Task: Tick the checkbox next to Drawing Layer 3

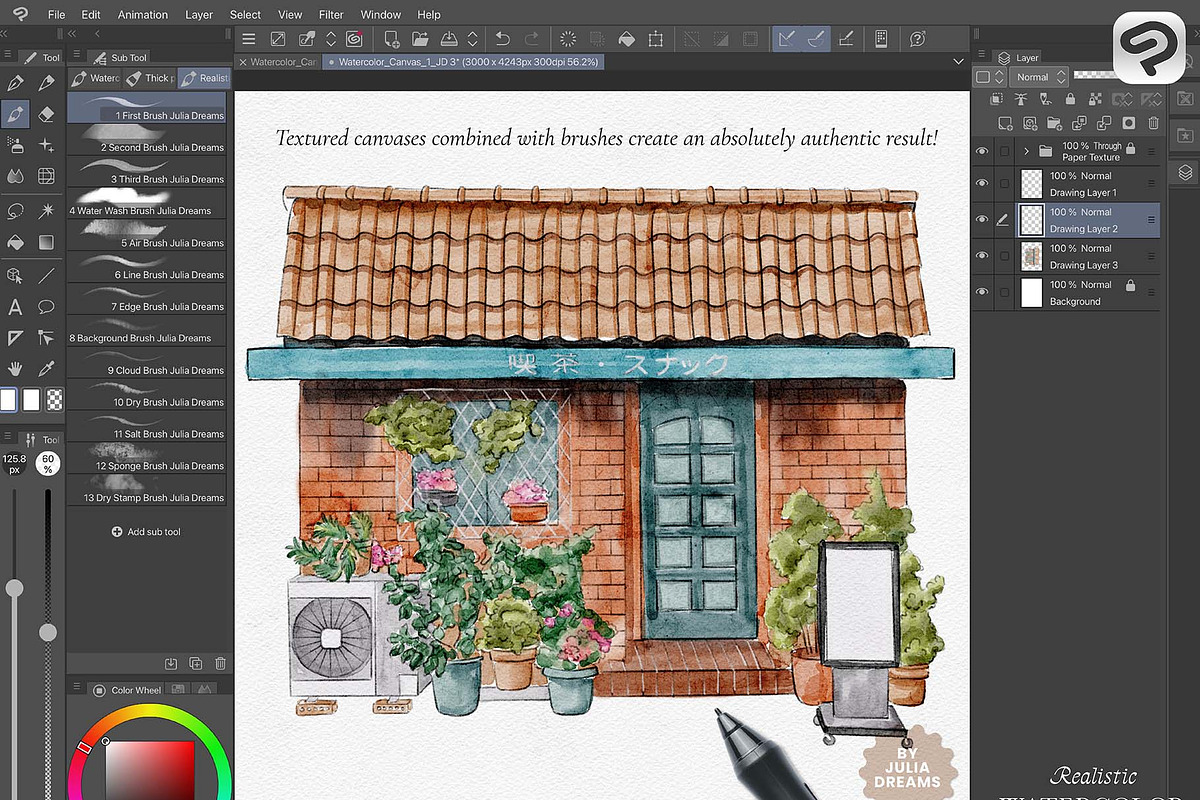Action: [x=1004, y=256]
